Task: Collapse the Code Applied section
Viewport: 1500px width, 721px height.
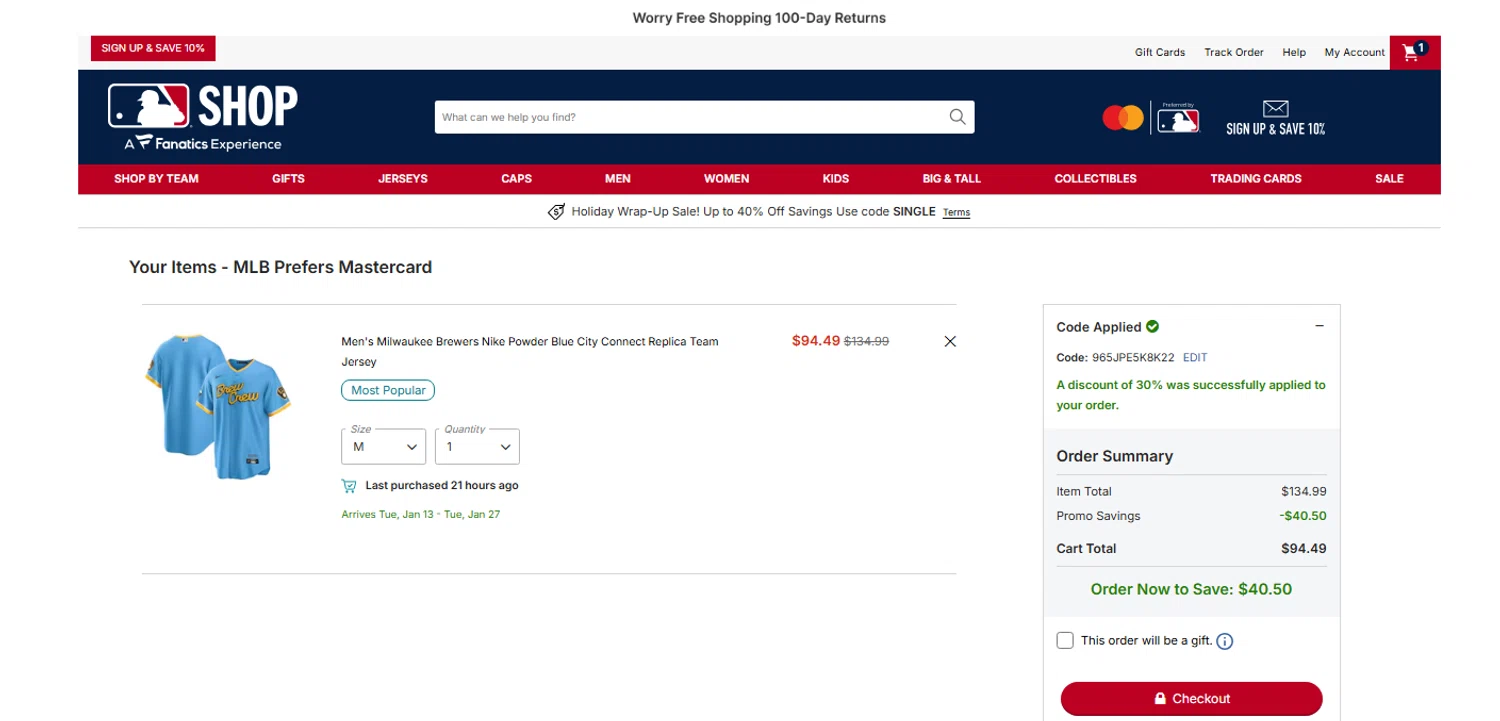Action: click(x=1319, y=326)
